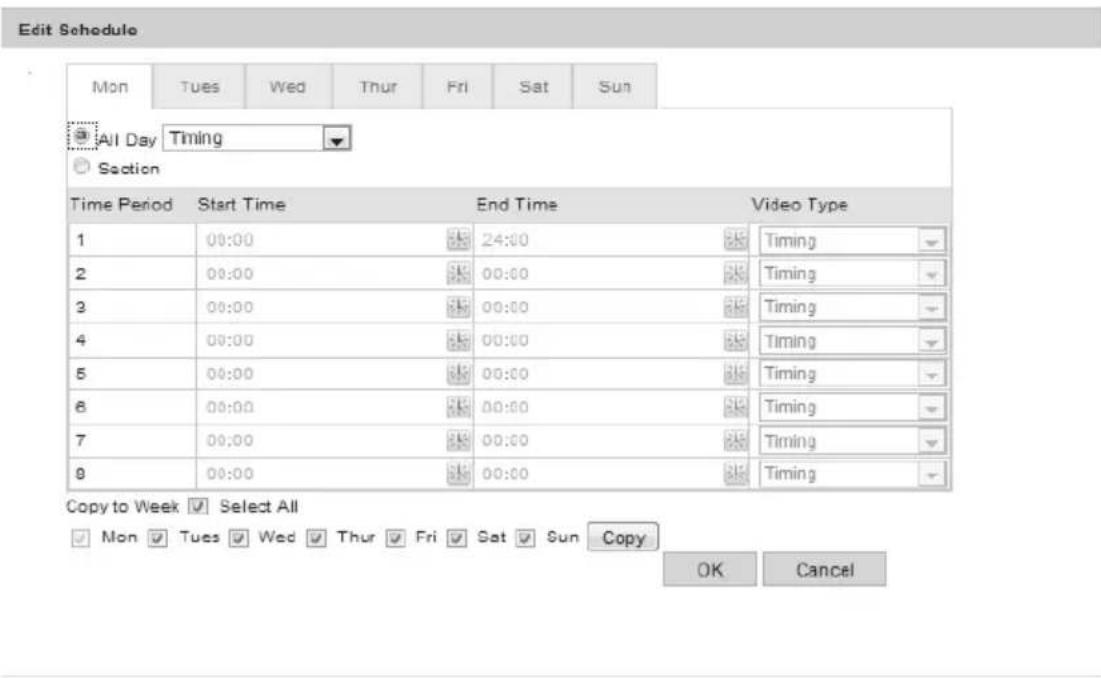Switch to the Wed tab
This screenshot has height=678, width=1101.
(x=288, y=87)
